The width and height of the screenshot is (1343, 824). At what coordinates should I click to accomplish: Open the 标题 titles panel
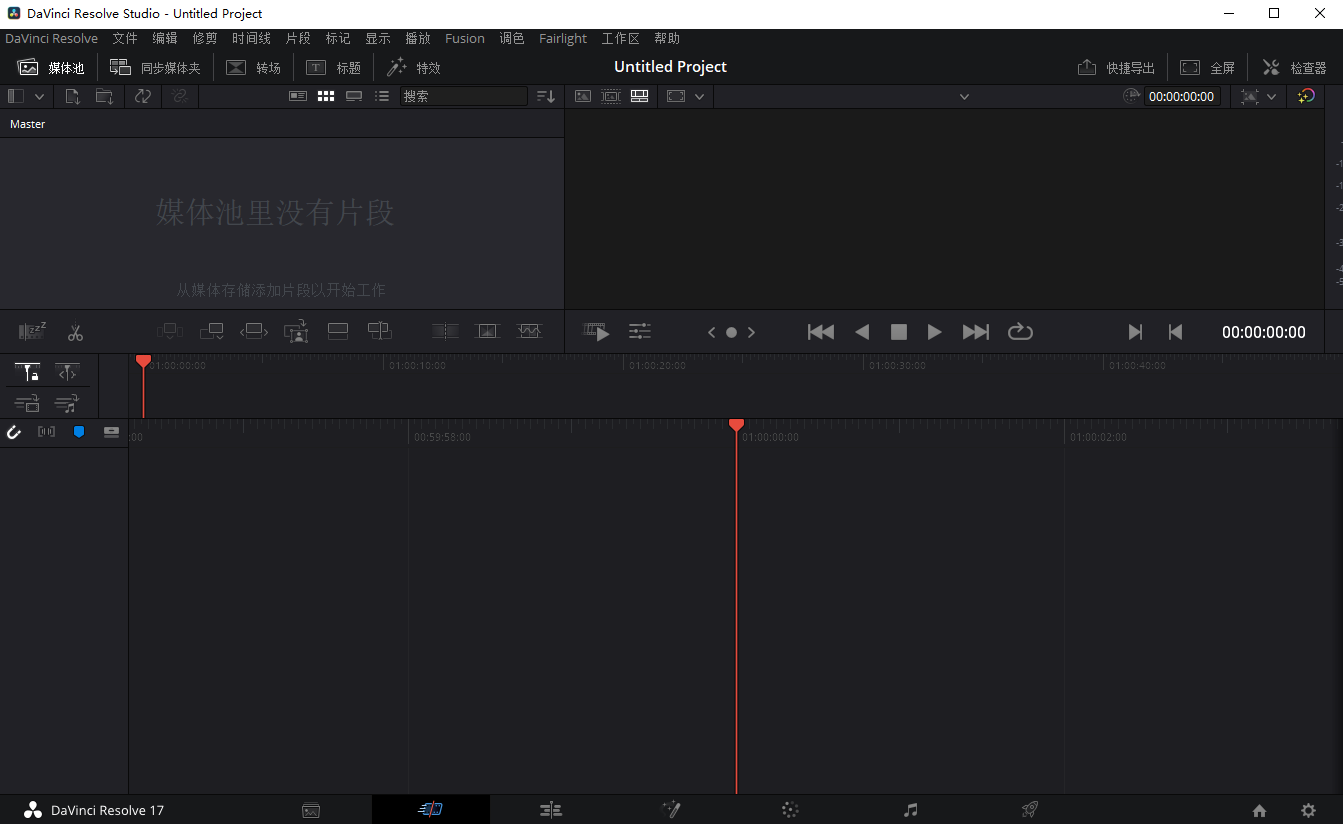(333, 67)
